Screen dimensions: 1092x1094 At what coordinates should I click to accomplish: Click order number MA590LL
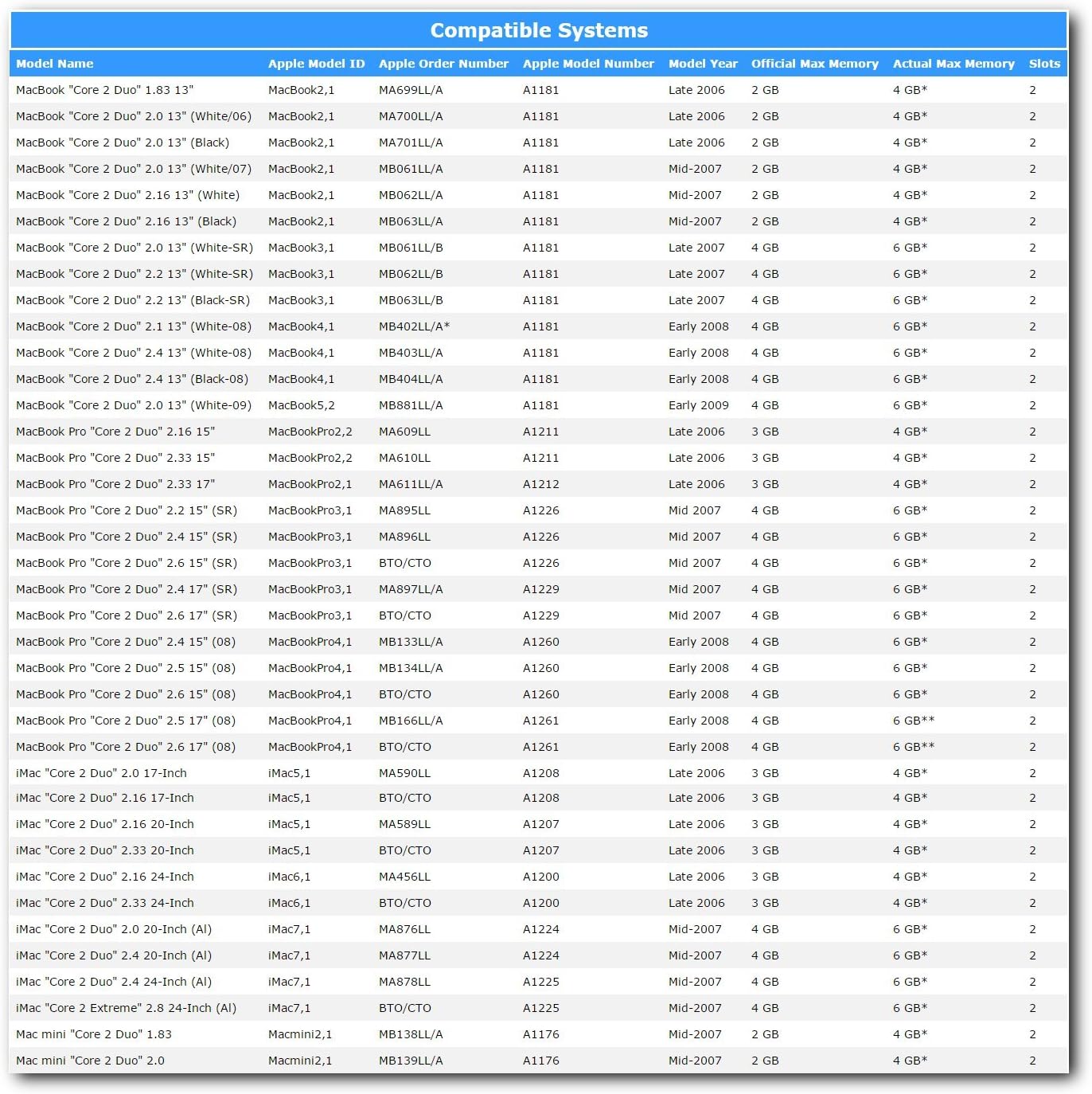coord(404,773)
